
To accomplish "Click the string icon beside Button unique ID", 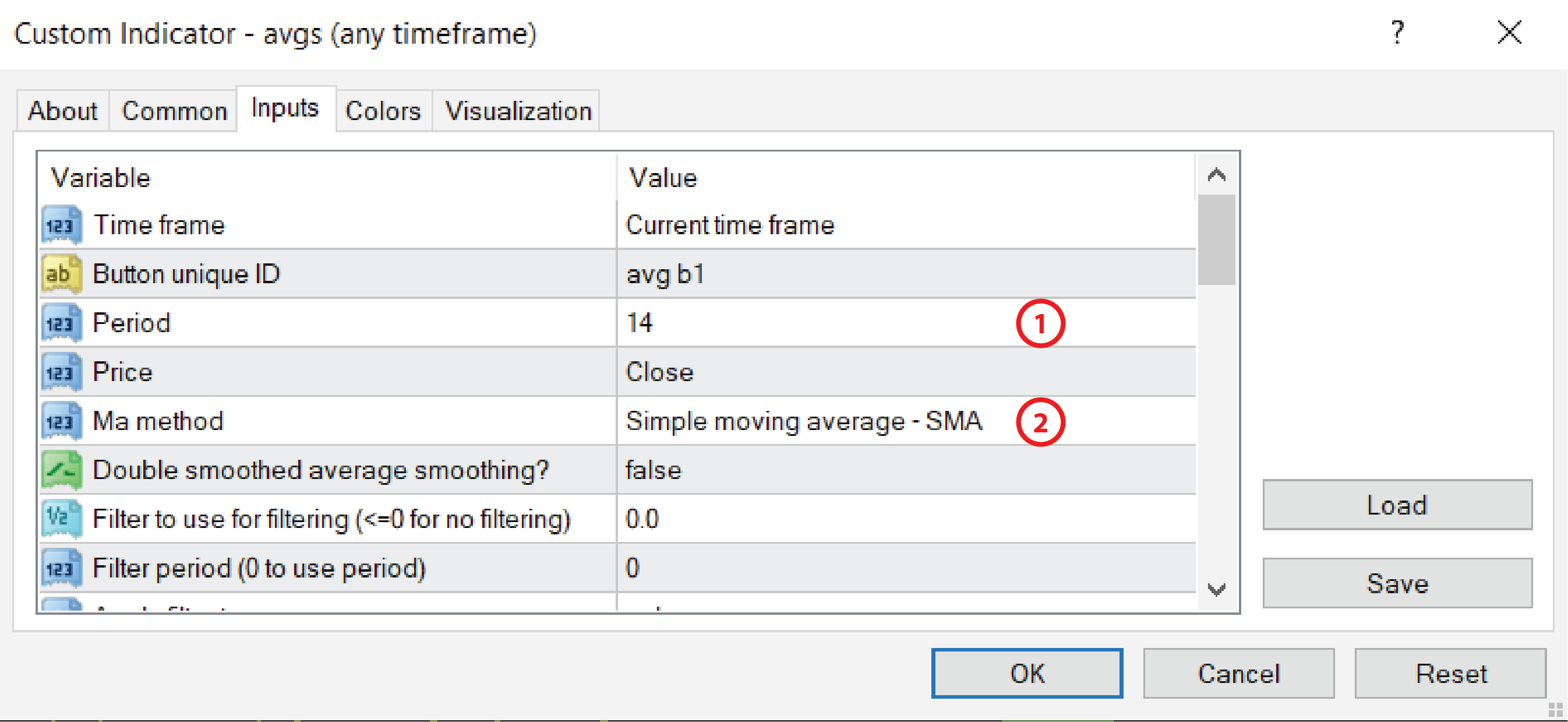I will tap(62, 274).
